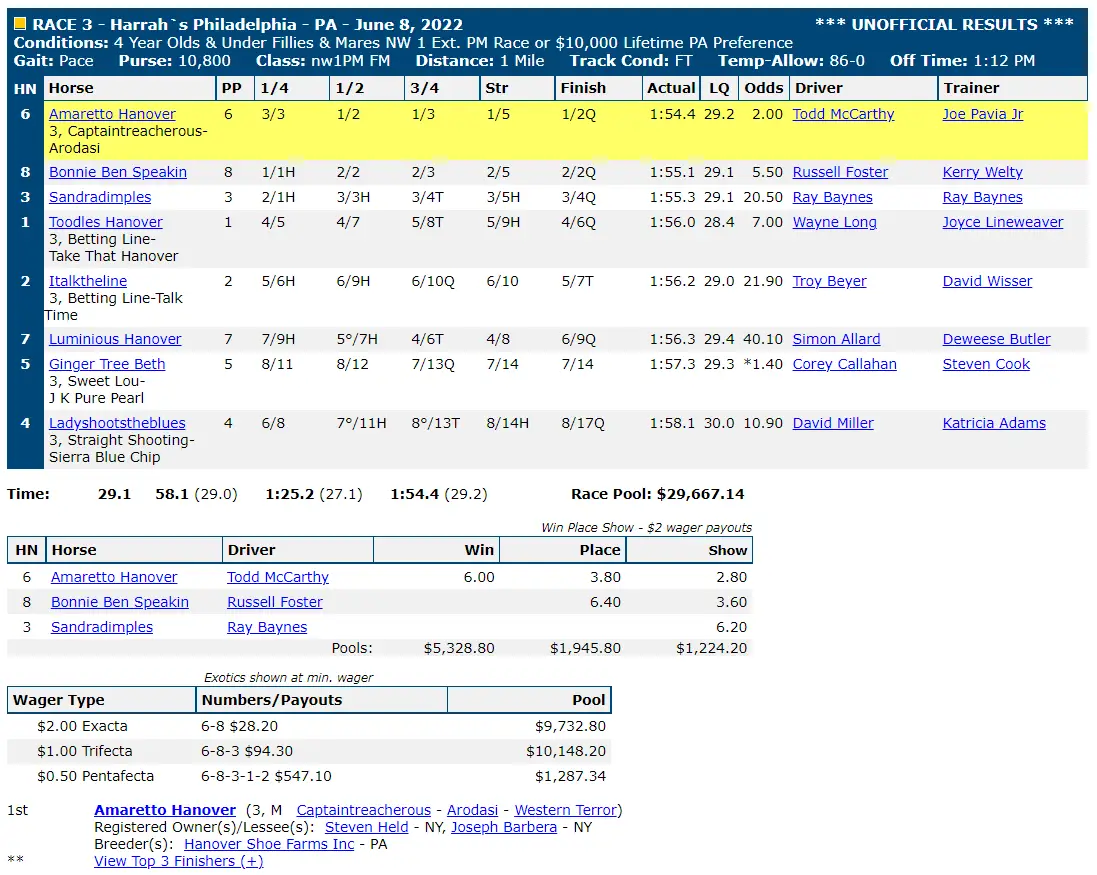
Task: Open breeder Hanover Shoe Farms Inc
Action: 269,844
